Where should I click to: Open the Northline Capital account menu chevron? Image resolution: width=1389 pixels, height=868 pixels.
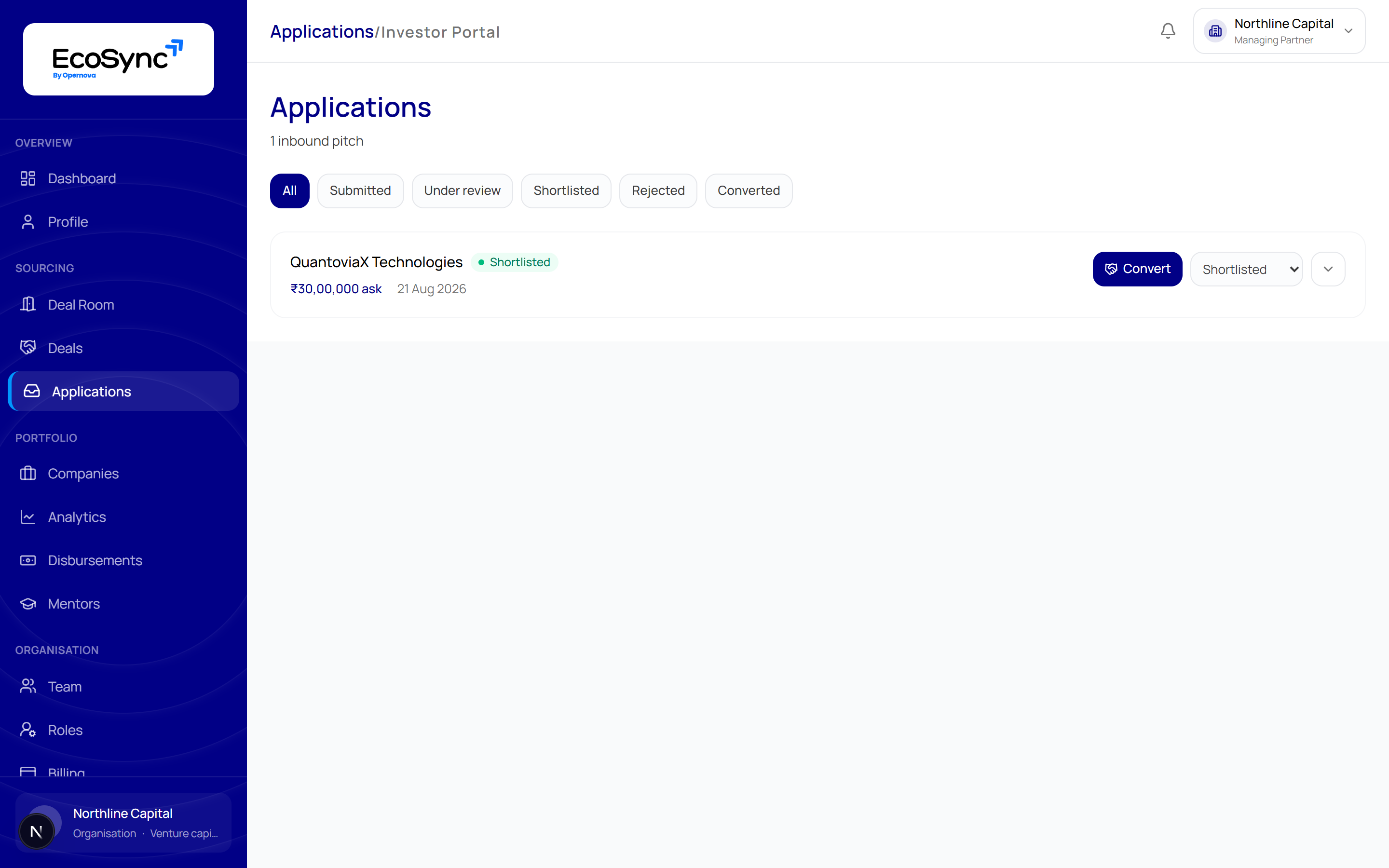click(x=1348, y=31)
